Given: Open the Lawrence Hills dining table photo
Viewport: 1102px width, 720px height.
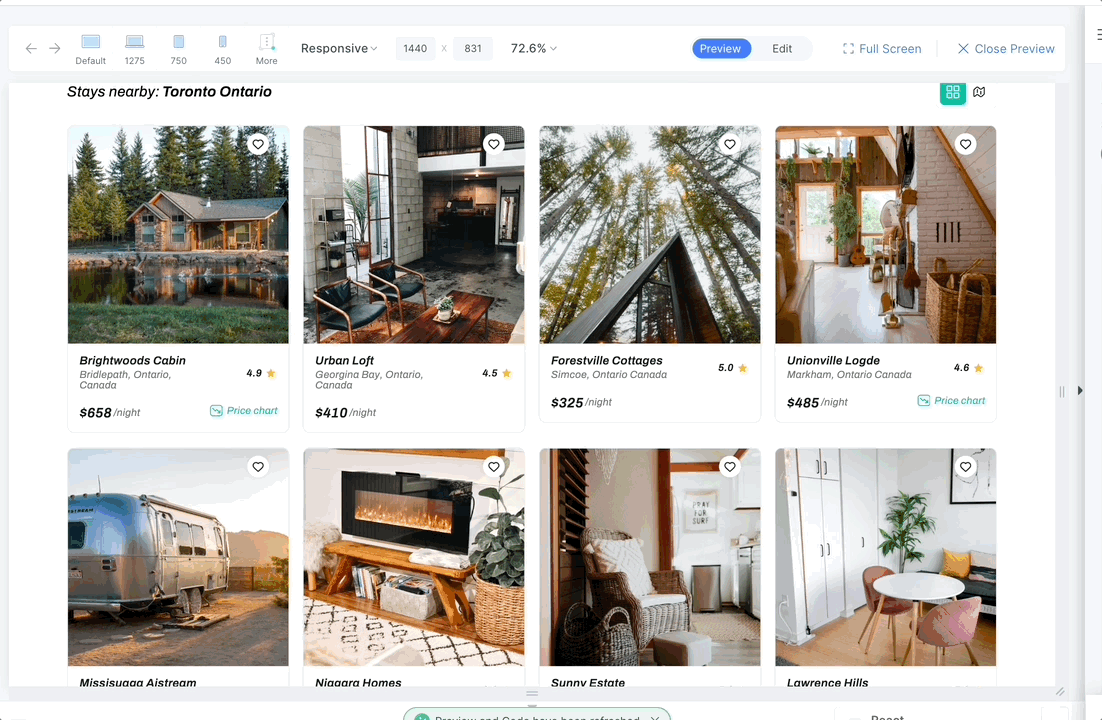Looking at the screenshot, I should tap(886, 558).
